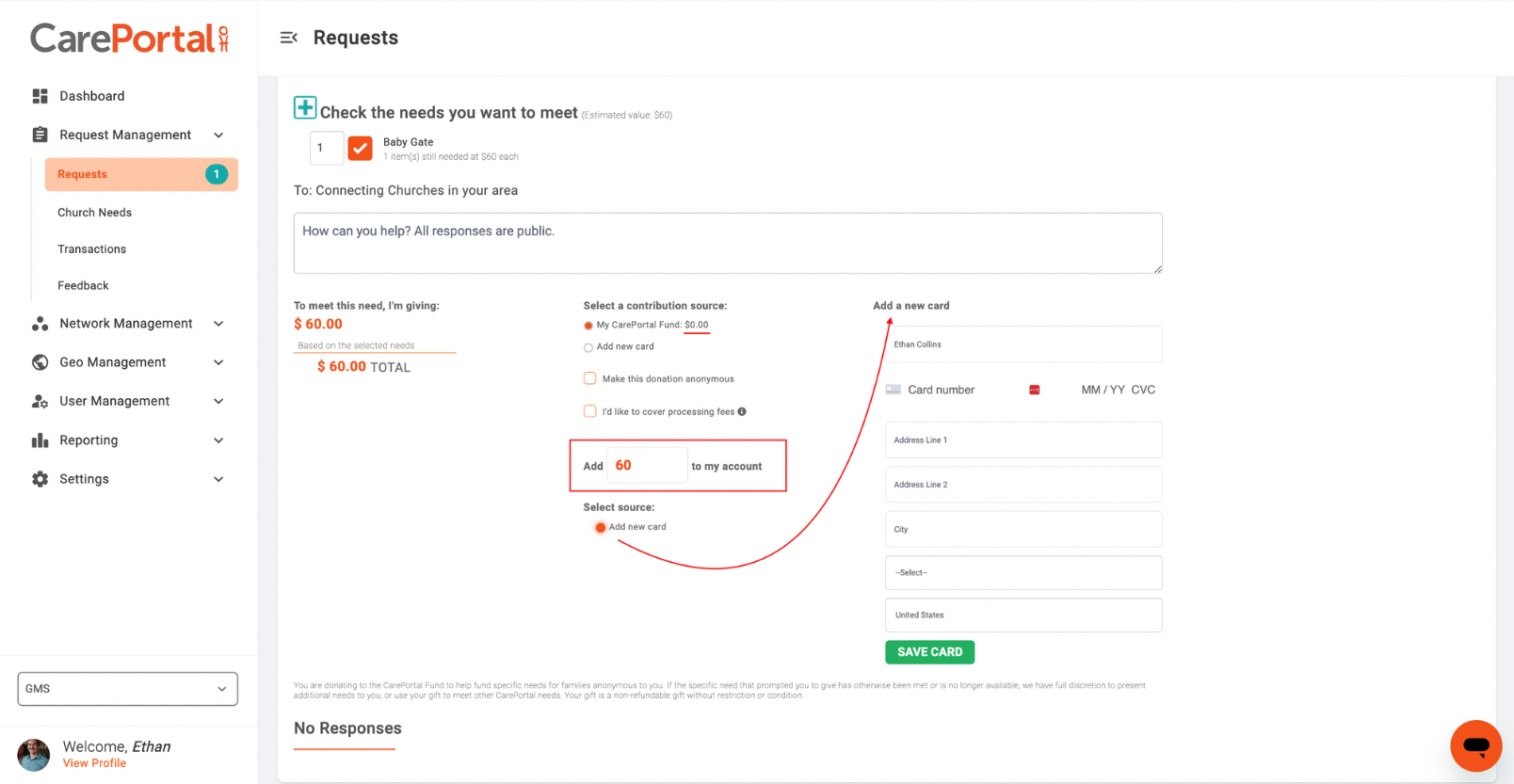
Task: Click the info icon next to processing fees
Action: click(x=743, y=411)
